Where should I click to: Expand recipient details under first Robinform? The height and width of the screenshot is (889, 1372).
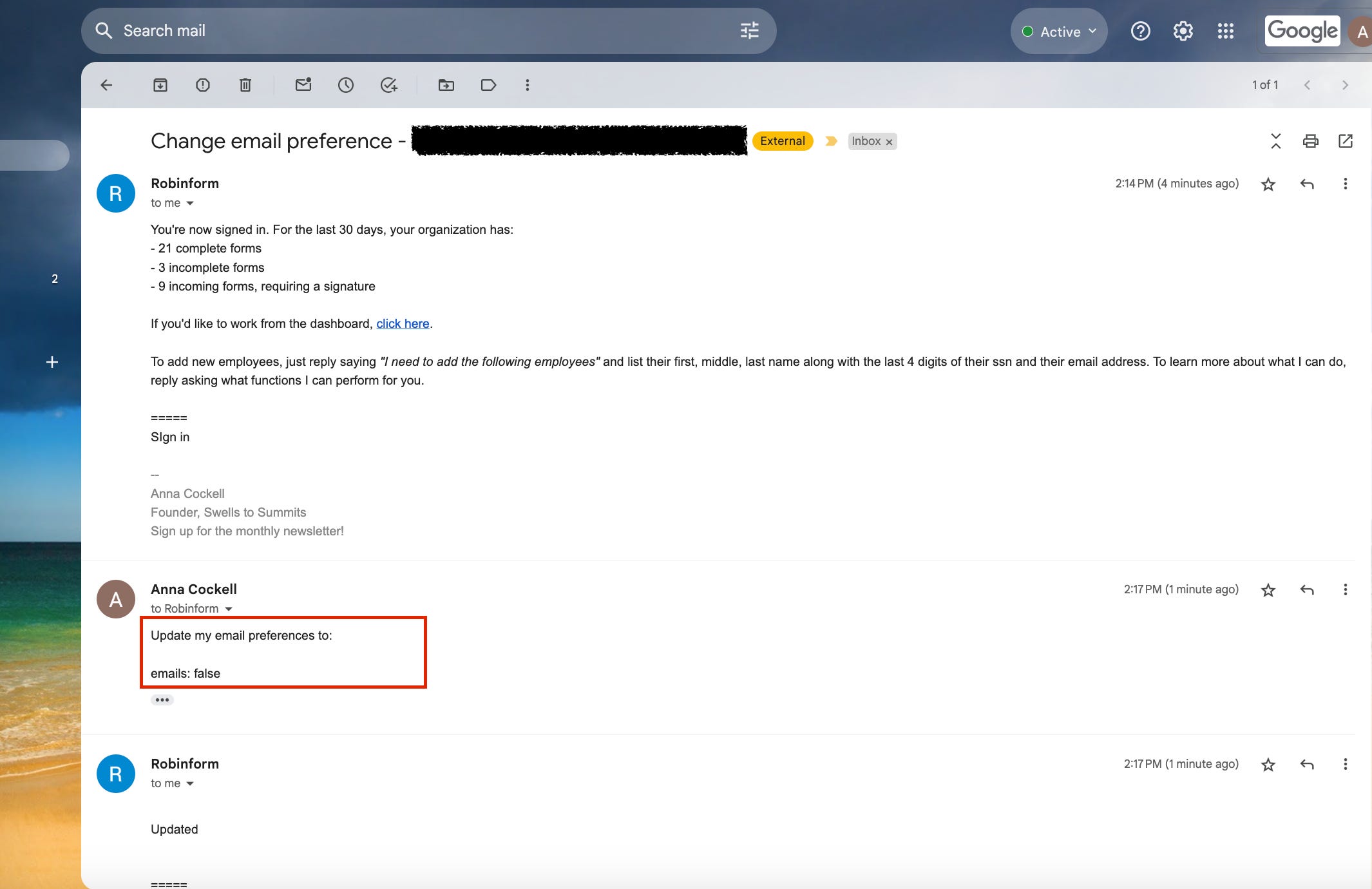(x=190, y=204)
